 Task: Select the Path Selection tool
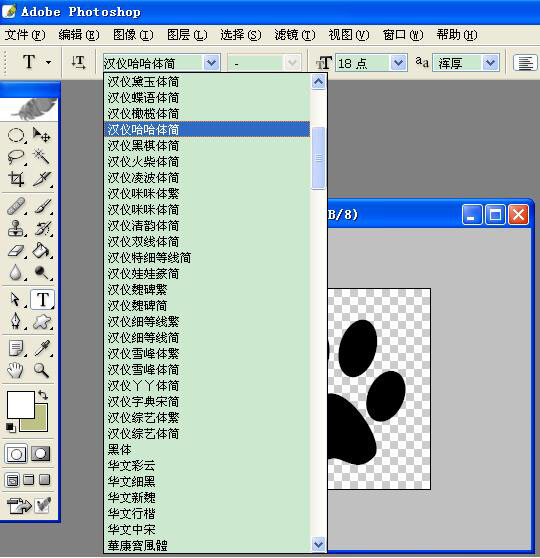tap(16, 299)
